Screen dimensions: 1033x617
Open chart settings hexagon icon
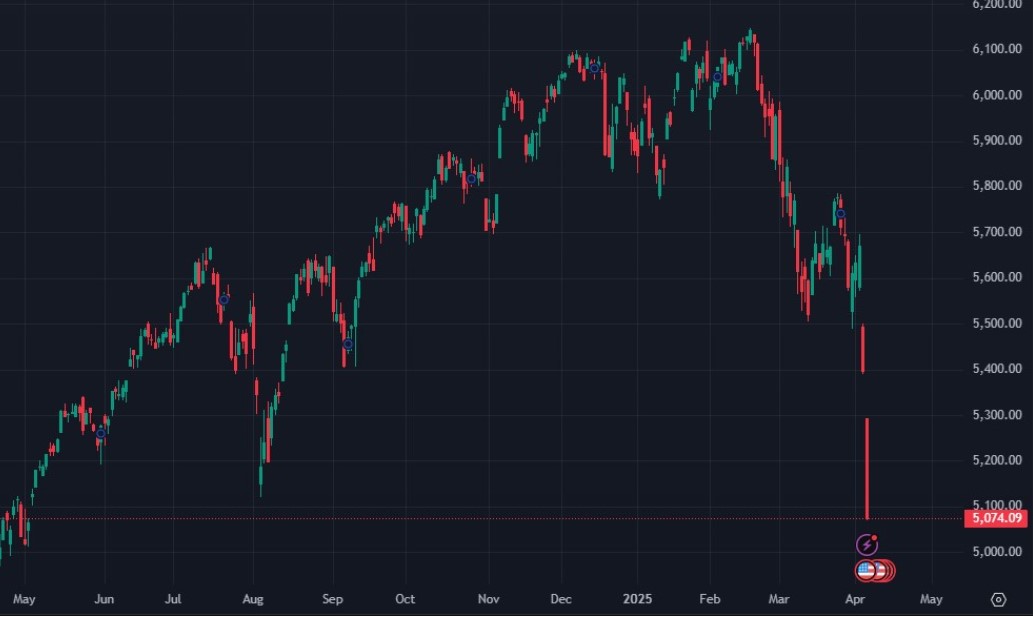(x=998, y=599)
